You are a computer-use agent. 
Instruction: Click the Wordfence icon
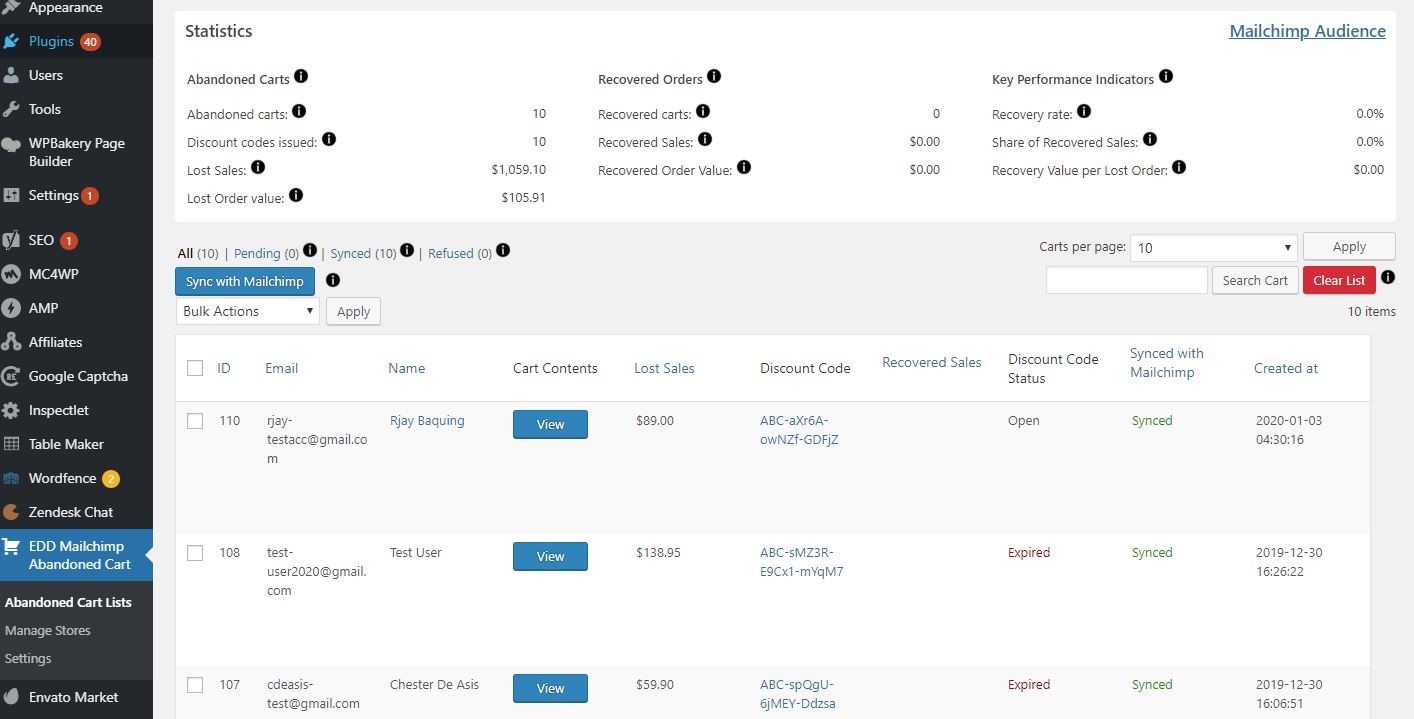(x=11, y=479)
